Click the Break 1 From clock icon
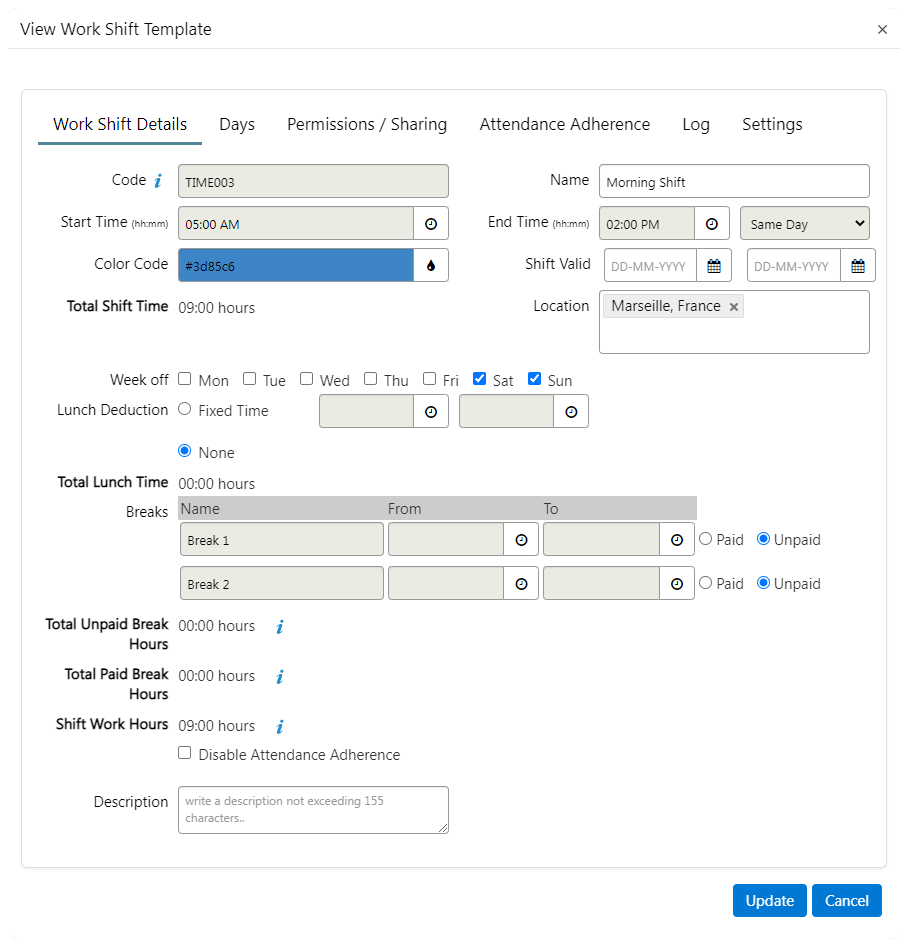Viewport: 909px width, 949px height. pos(521,540)
